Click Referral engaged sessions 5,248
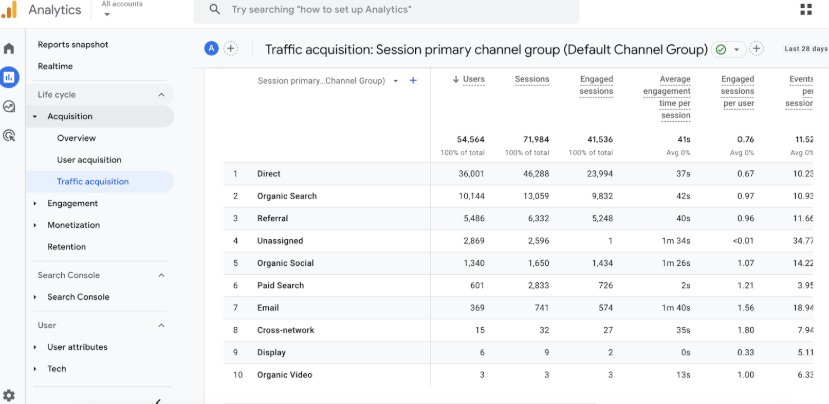The height and width of the screenshot is (404, 829). [602, 218]
